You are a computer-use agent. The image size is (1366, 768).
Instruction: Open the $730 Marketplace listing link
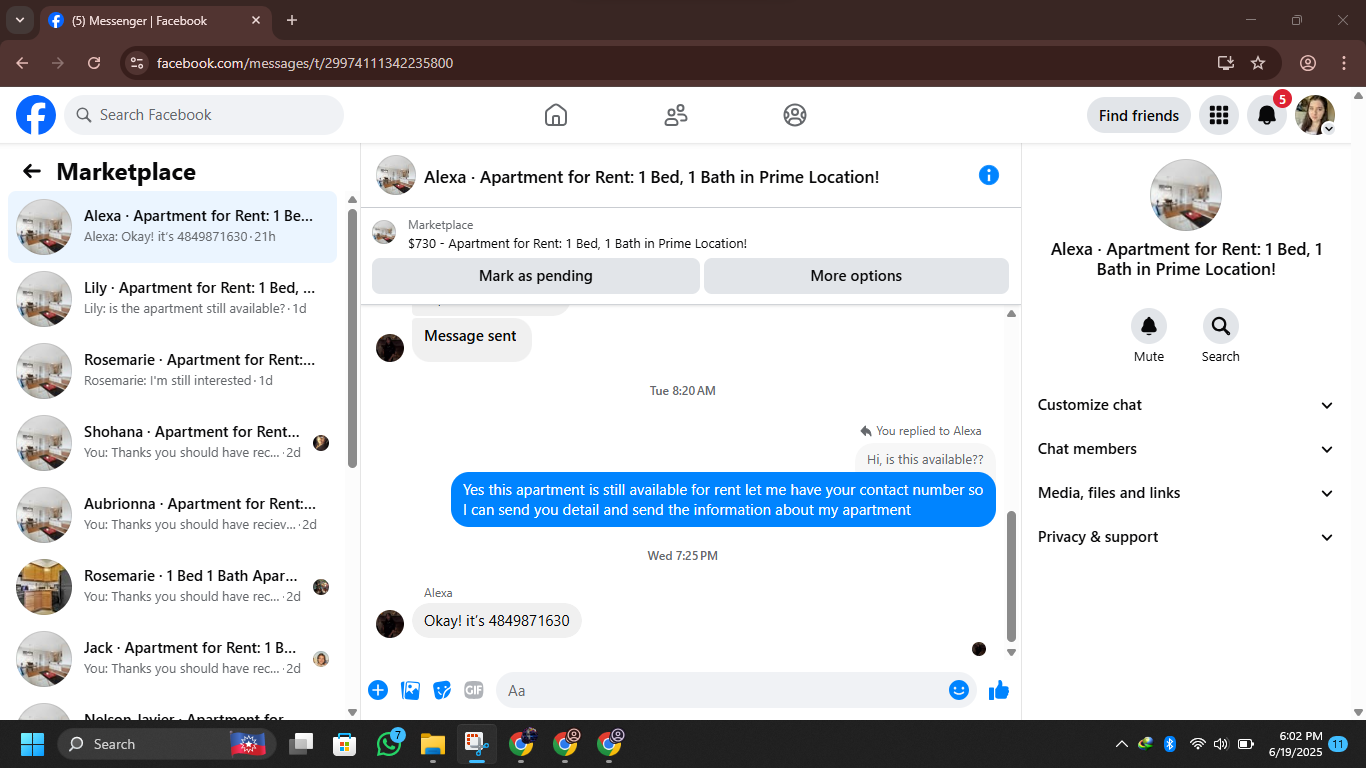pyautogui.click(x=577, y=243)
